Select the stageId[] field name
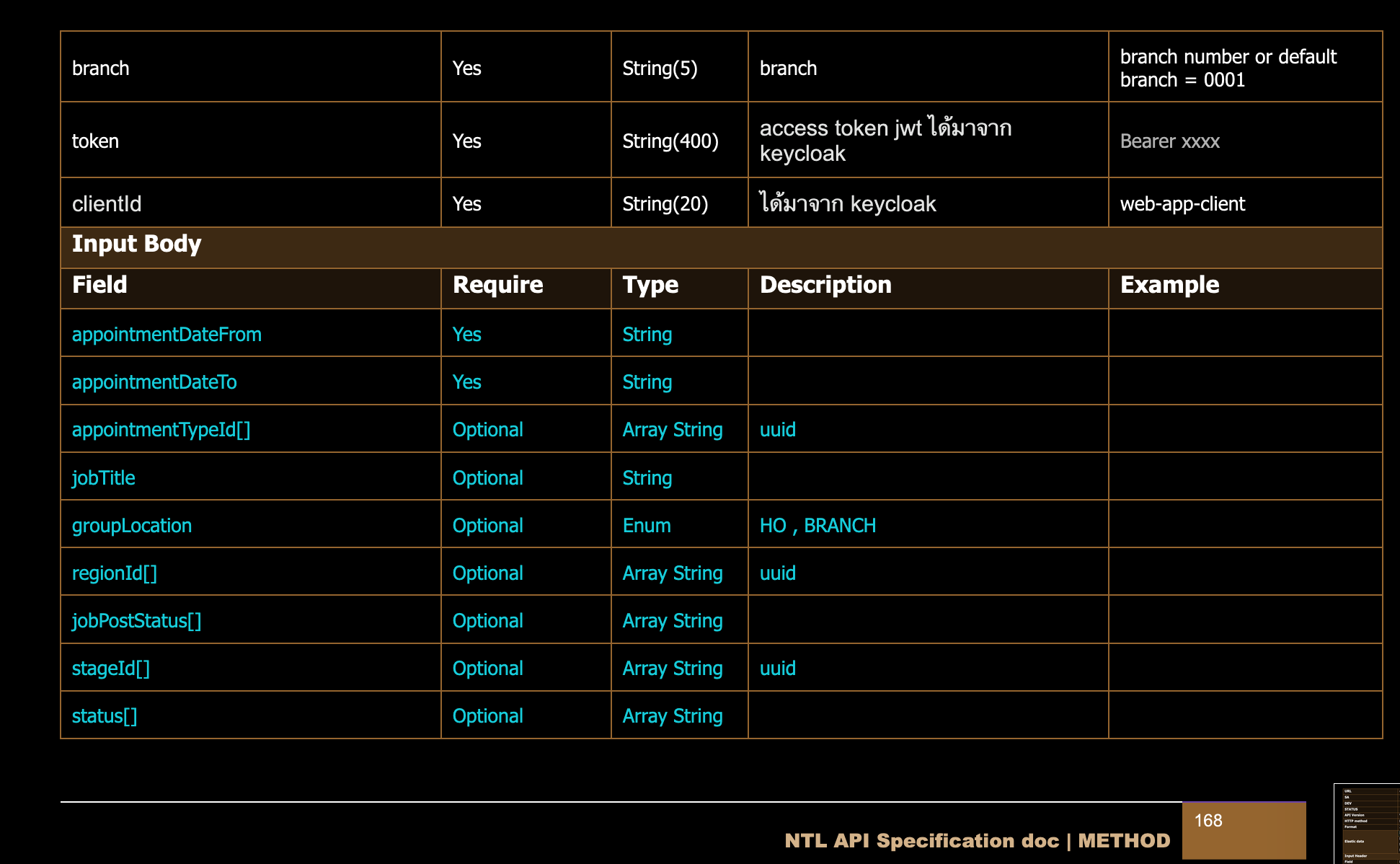 tap(111, 669)
